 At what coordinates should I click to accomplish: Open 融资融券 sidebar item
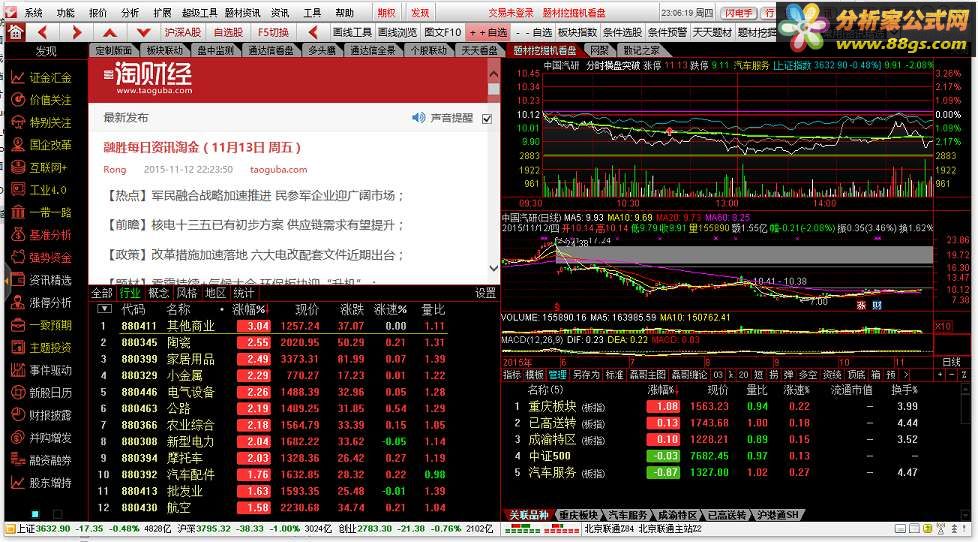coord(42,460)
